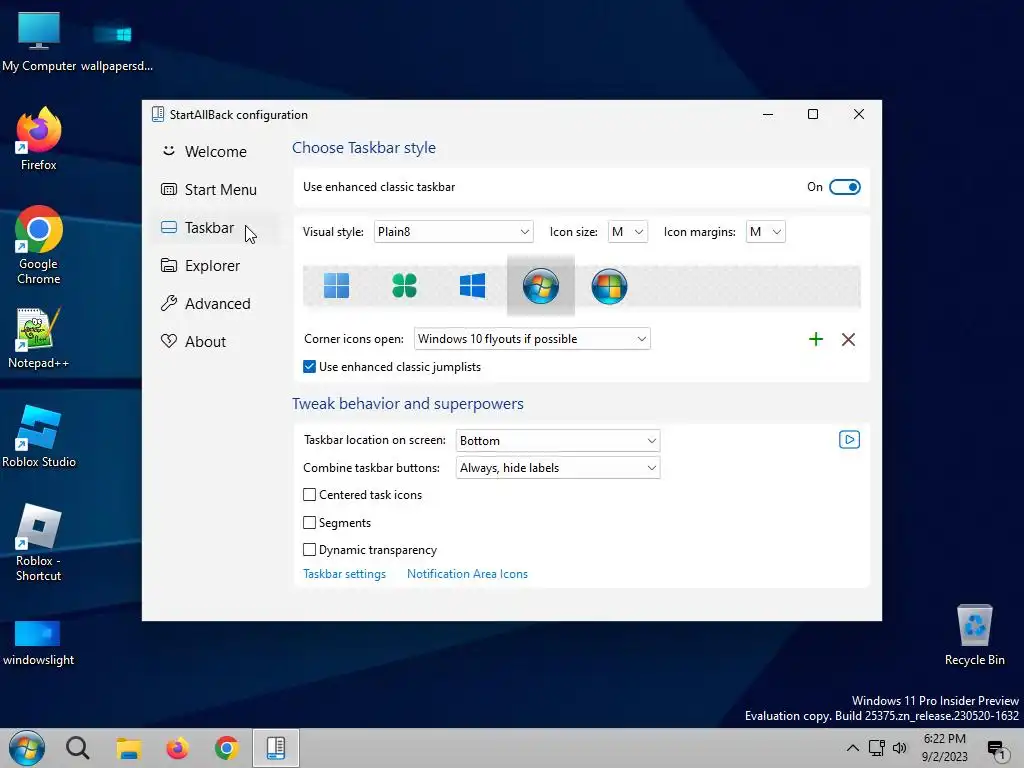Select the Taskbar section
Image resolution: width=1024 pixels, height=768 pixels.
tap(216, 228)
